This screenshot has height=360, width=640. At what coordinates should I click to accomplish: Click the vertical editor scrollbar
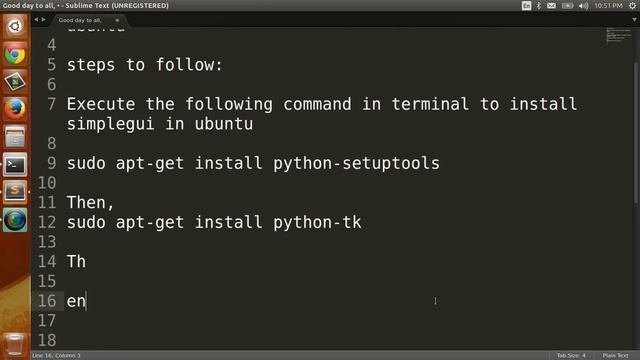(636, 132)
